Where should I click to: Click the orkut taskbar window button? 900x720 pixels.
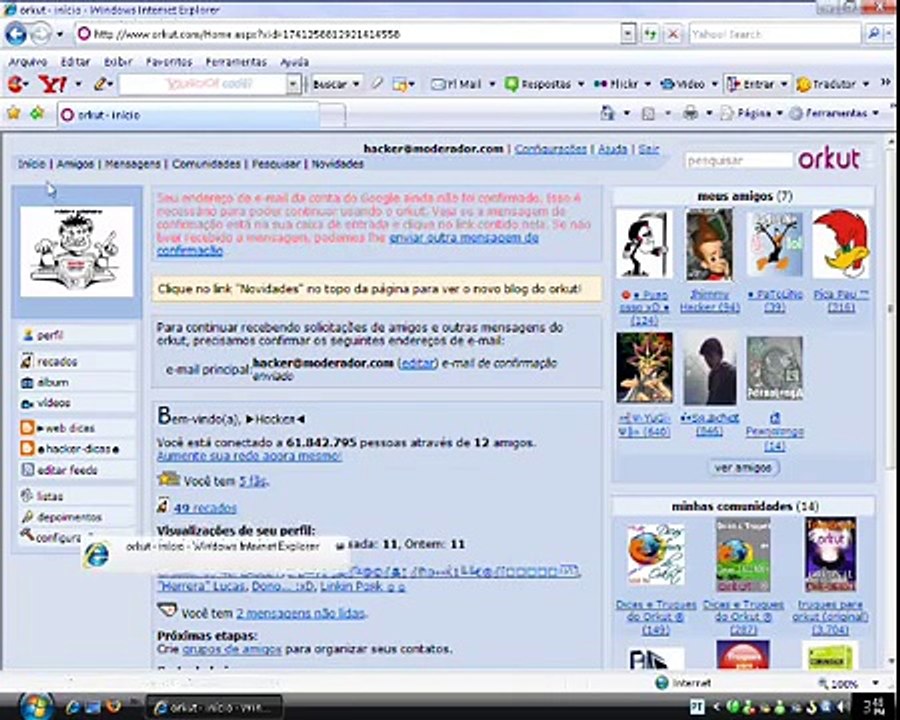(215, 707)
